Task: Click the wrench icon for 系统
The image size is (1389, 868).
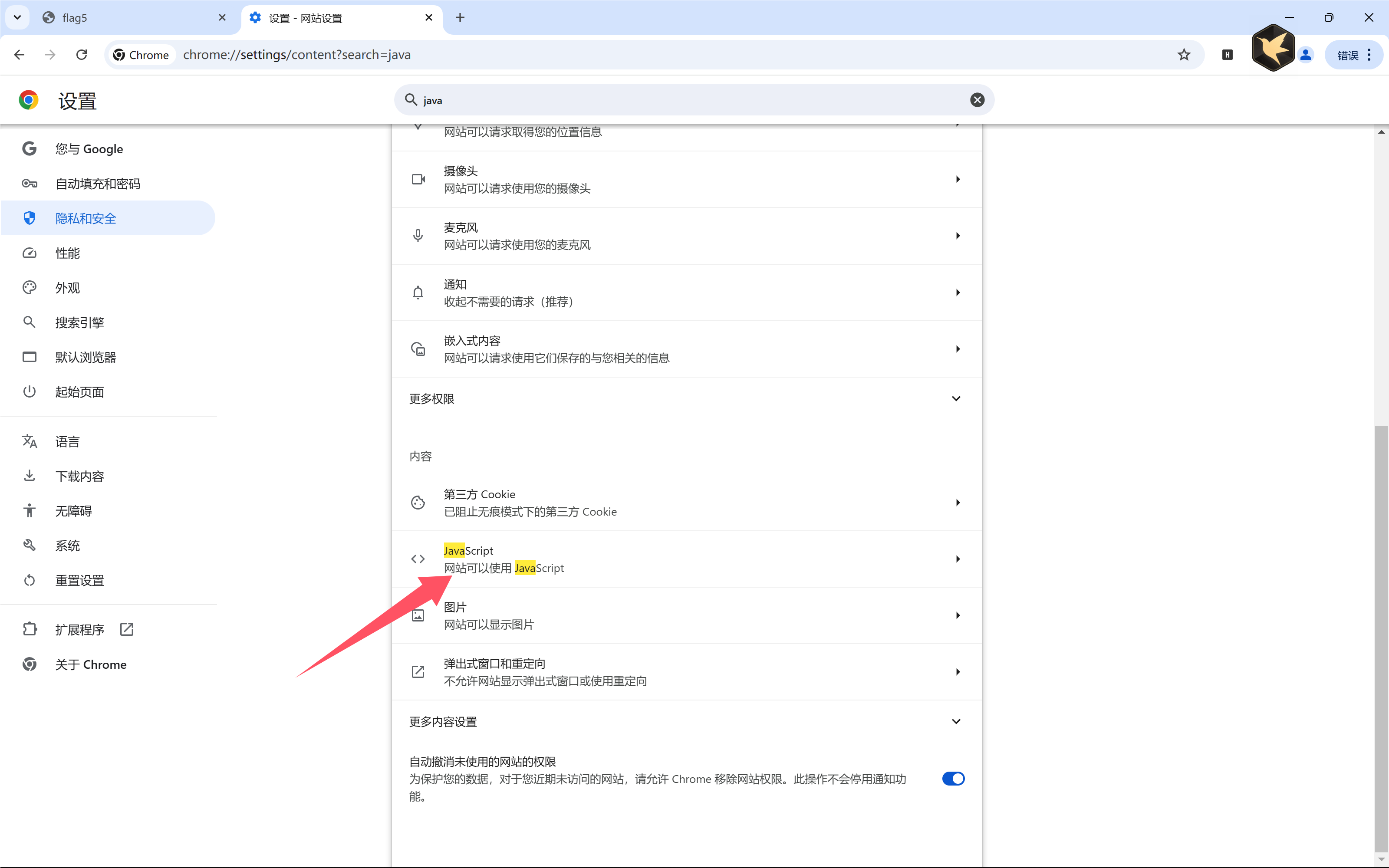Action: tap(29, 546)
